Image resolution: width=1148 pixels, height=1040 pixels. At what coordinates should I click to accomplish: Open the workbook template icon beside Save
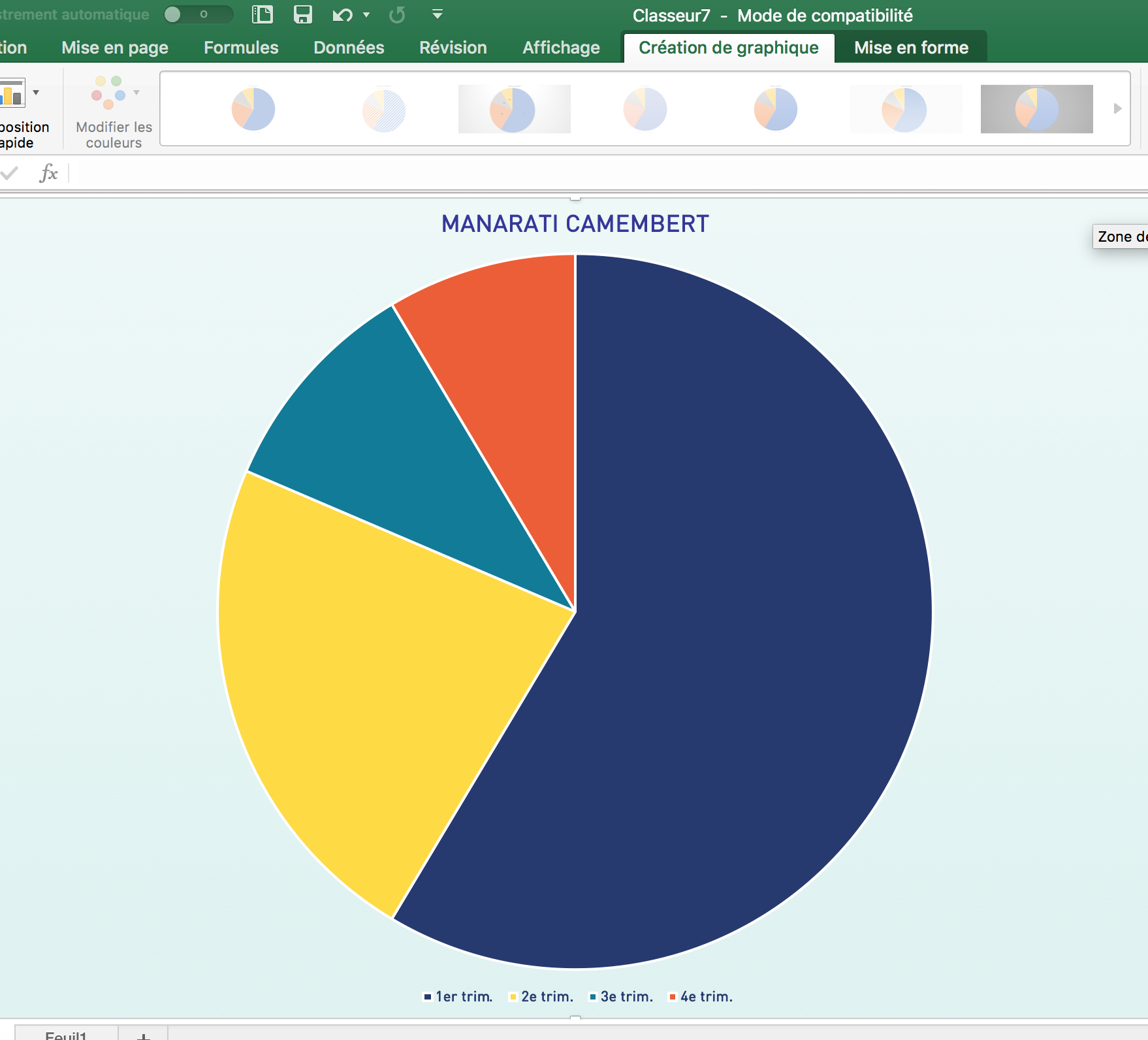263,14
